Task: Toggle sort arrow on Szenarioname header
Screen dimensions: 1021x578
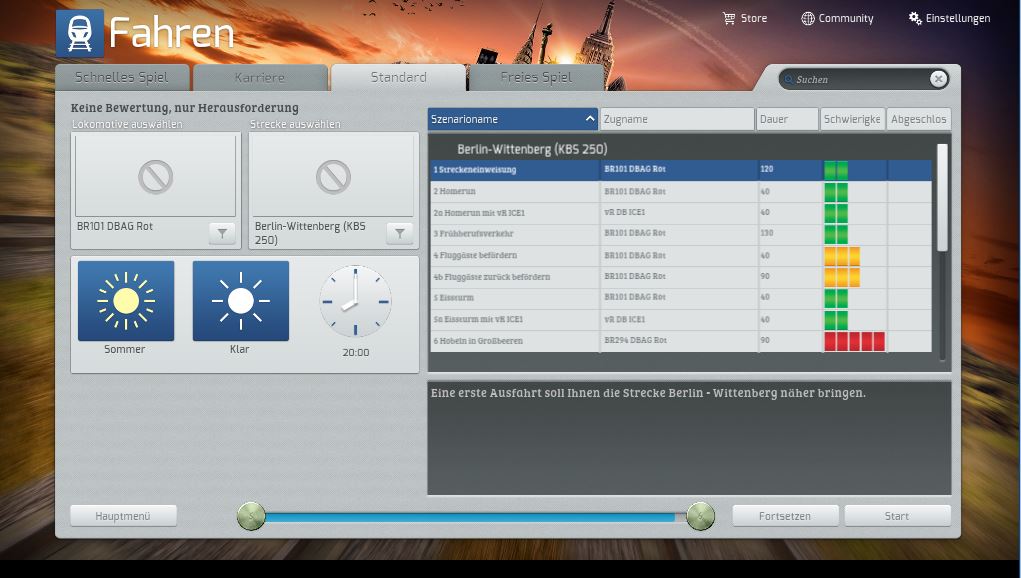Action: click(589, 118)
